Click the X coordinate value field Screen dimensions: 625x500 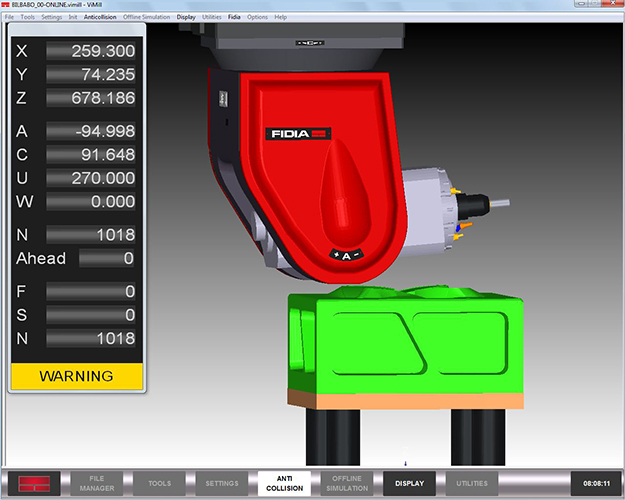click(92, 50)
